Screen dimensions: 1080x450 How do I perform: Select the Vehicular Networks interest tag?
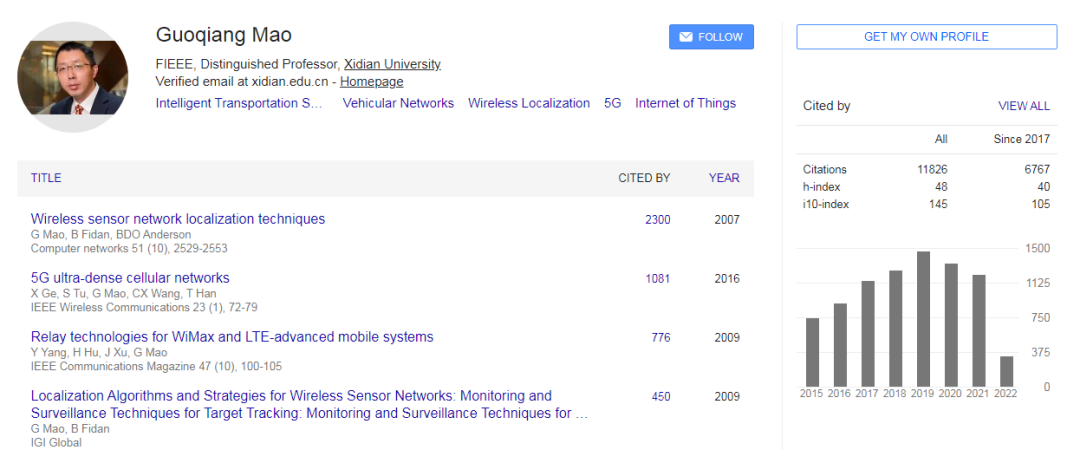(x=398, y=103)
